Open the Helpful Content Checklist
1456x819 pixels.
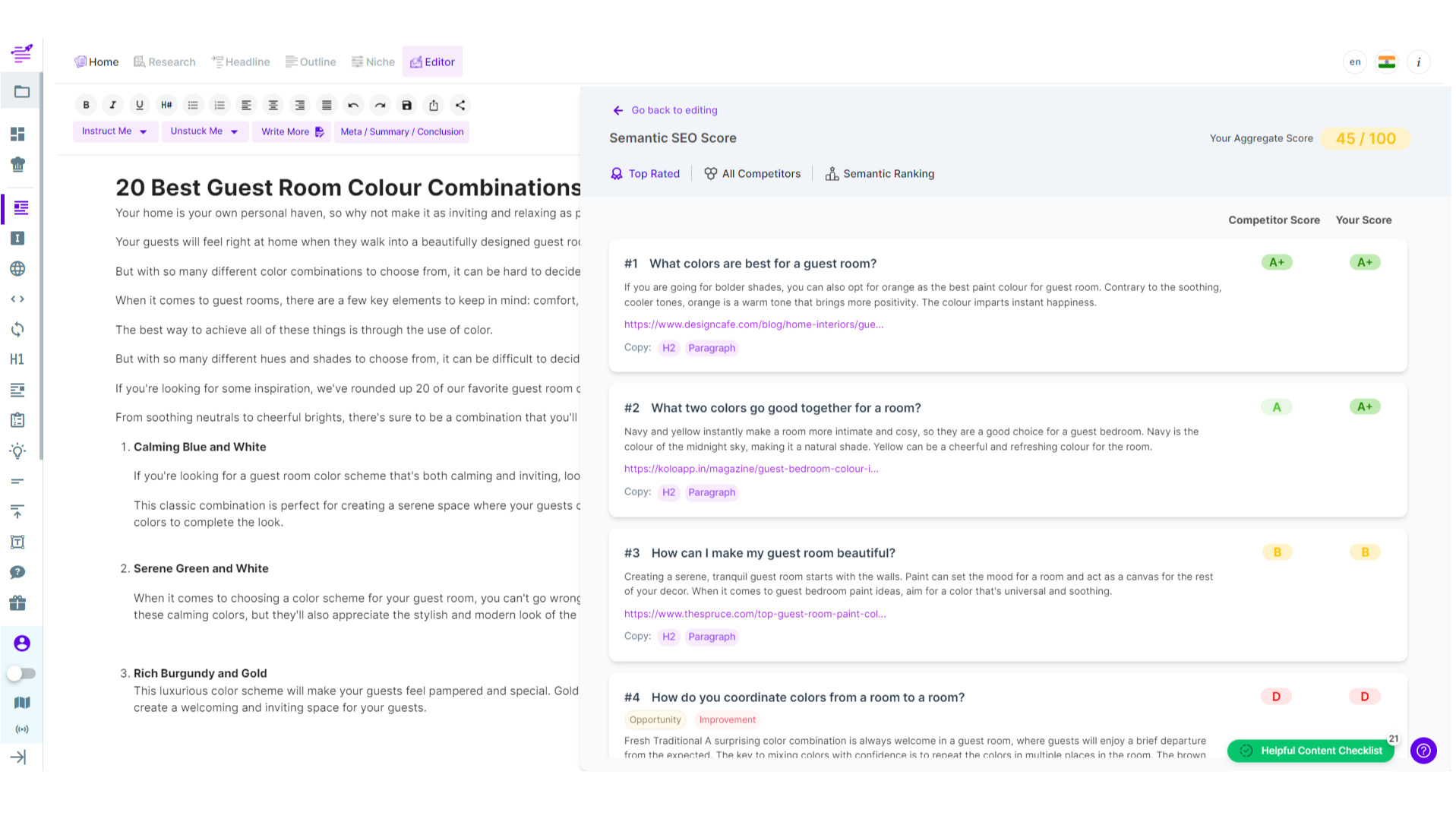tap(1310, 751)
